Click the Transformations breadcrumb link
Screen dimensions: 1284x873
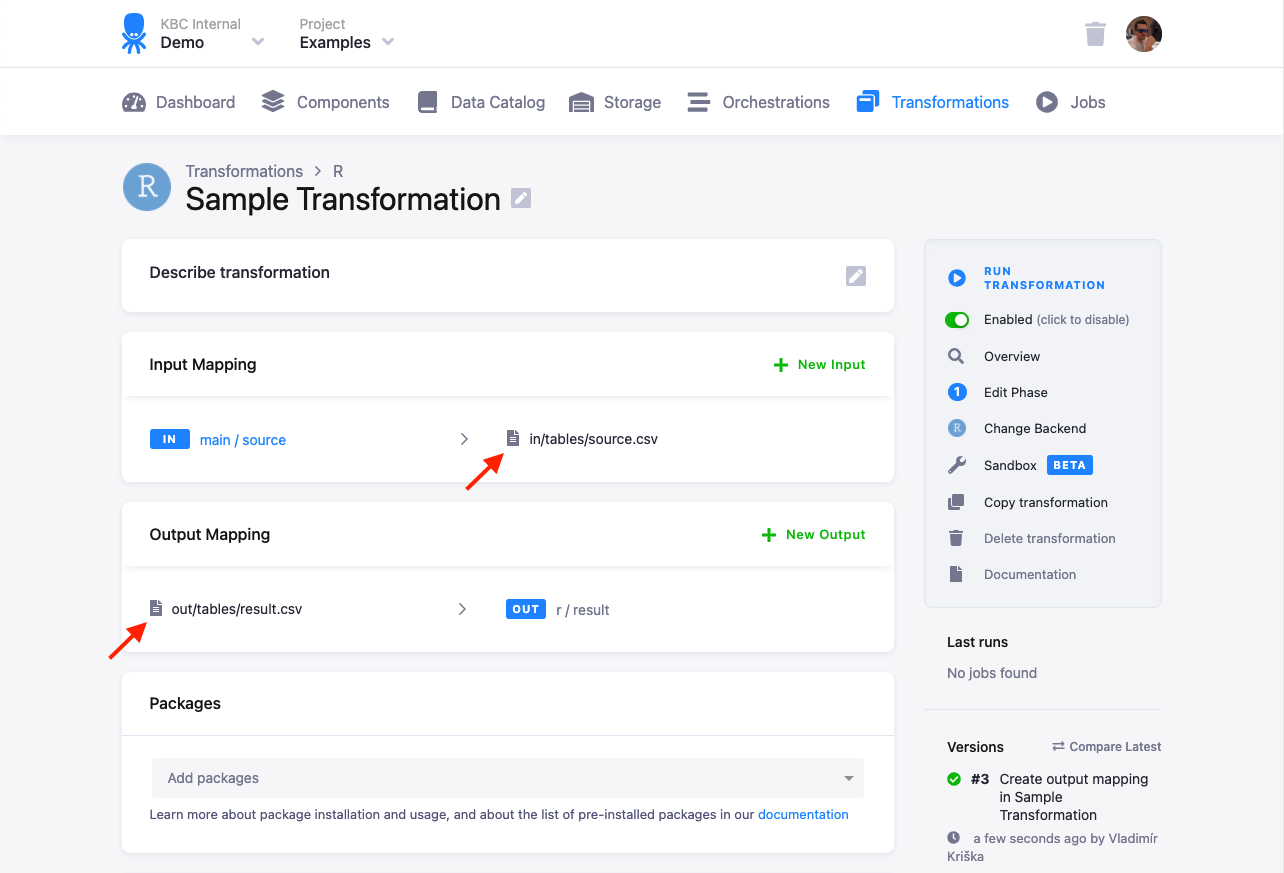pyautogui.click(x=244, y=171)
